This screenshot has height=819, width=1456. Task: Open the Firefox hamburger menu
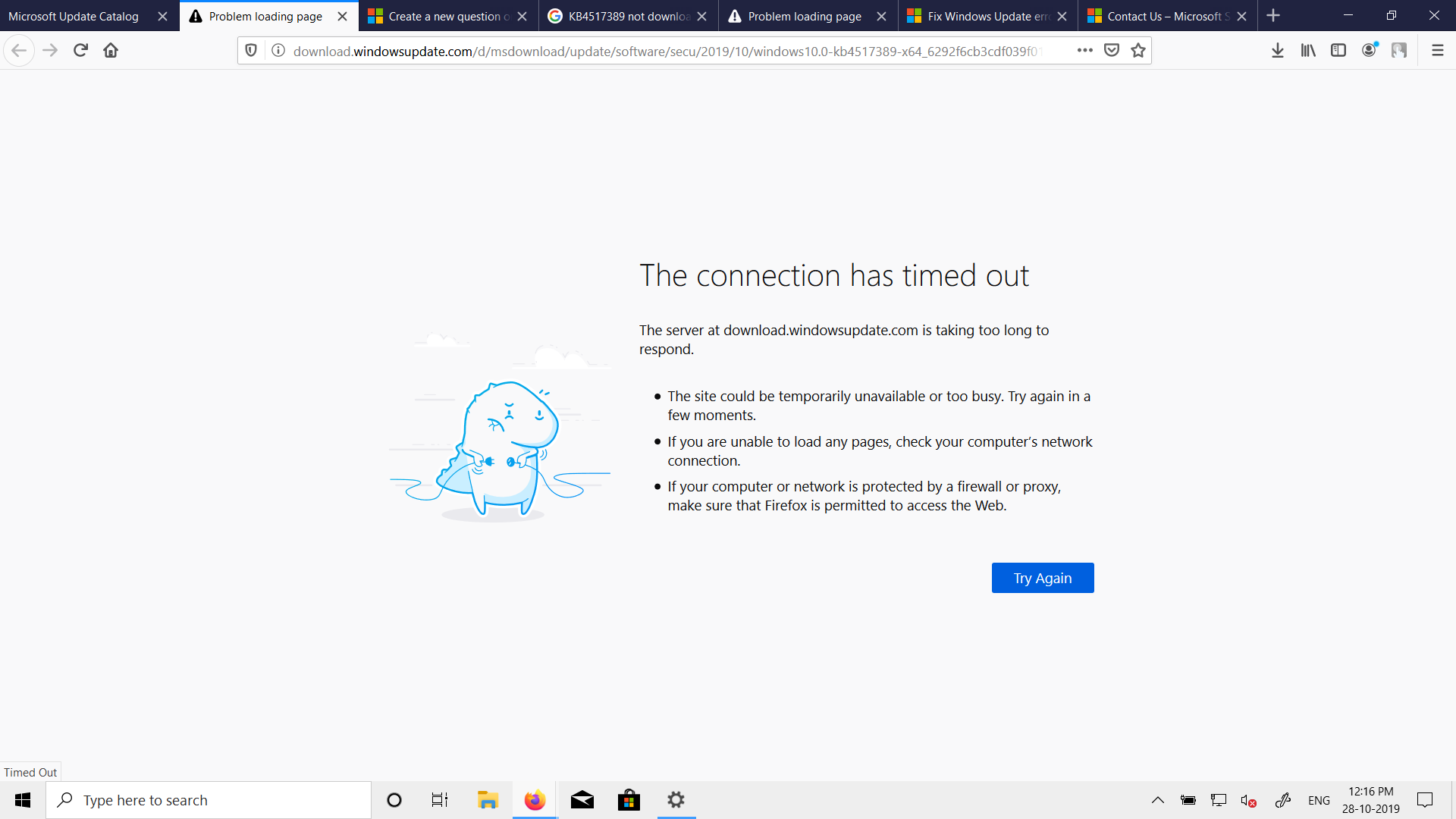click(x=1437, y=51)
